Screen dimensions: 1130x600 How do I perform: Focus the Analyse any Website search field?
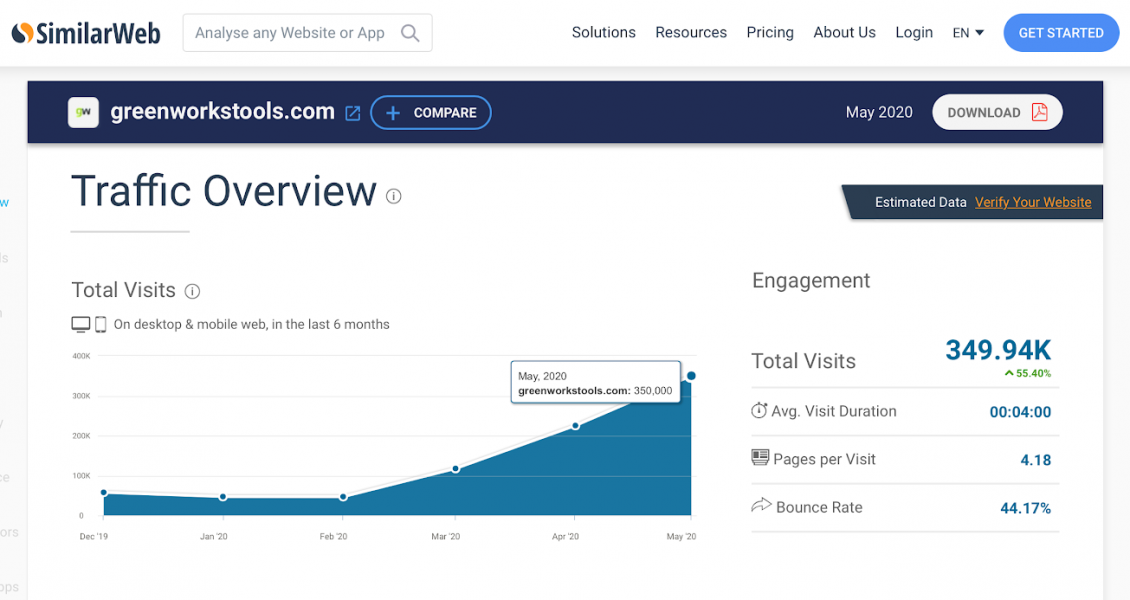coord(308,33)
